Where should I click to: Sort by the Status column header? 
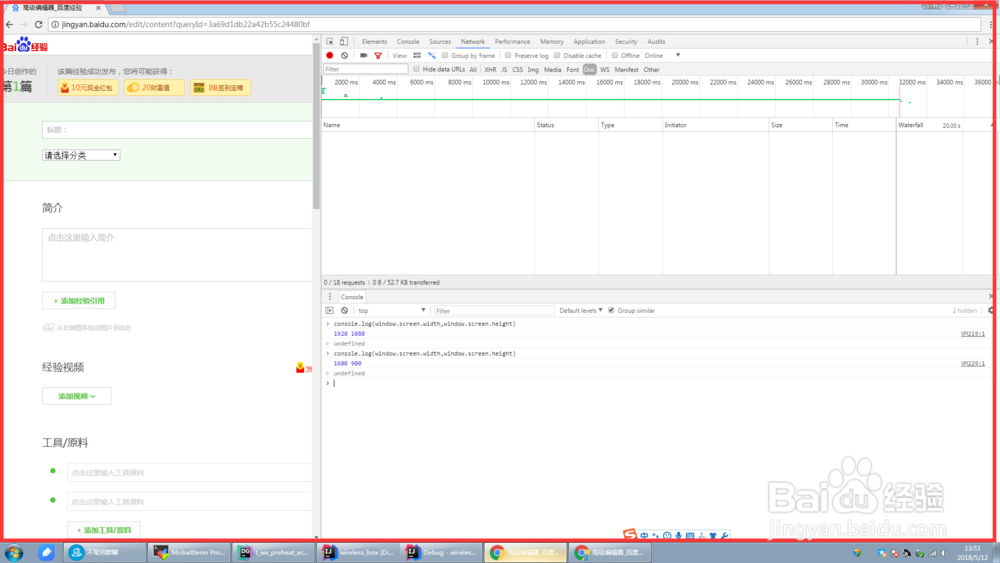tap(566, 125)
